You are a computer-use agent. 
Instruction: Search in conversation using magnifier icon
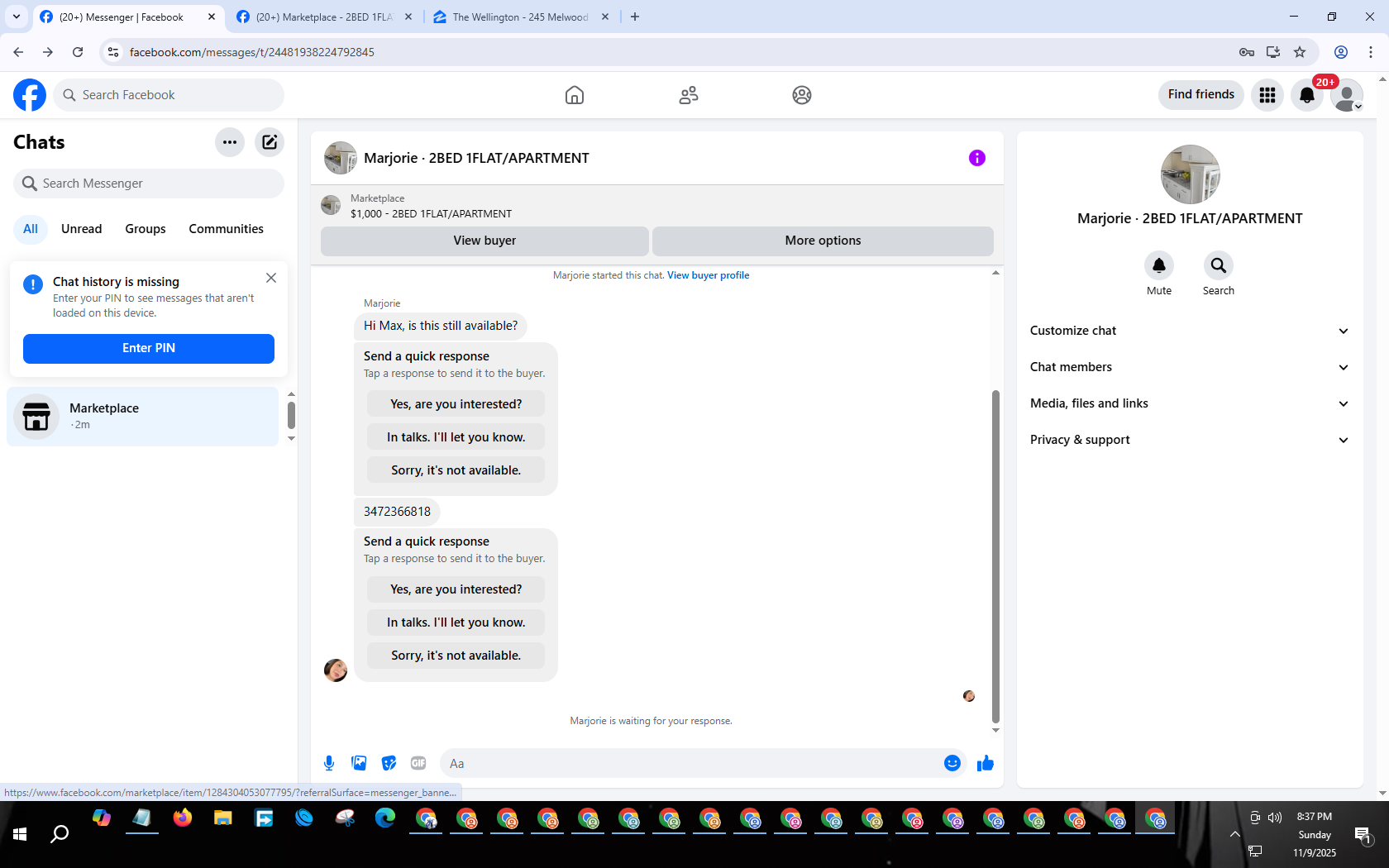pos(1219,265)
